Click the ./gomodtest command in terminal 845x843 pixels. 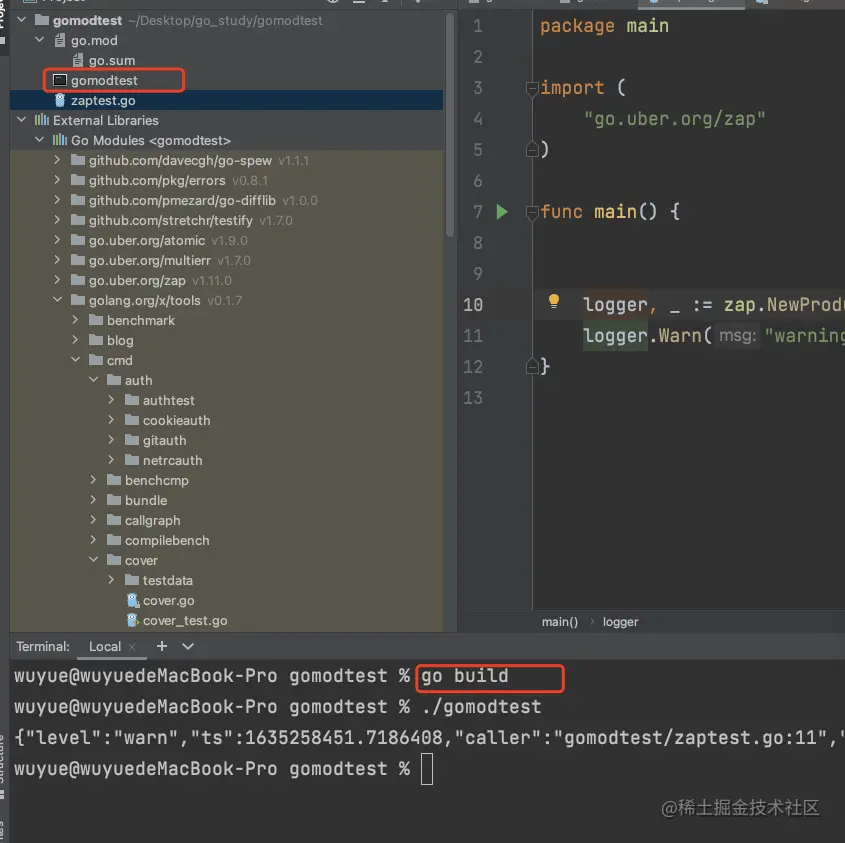pos(482,707)
